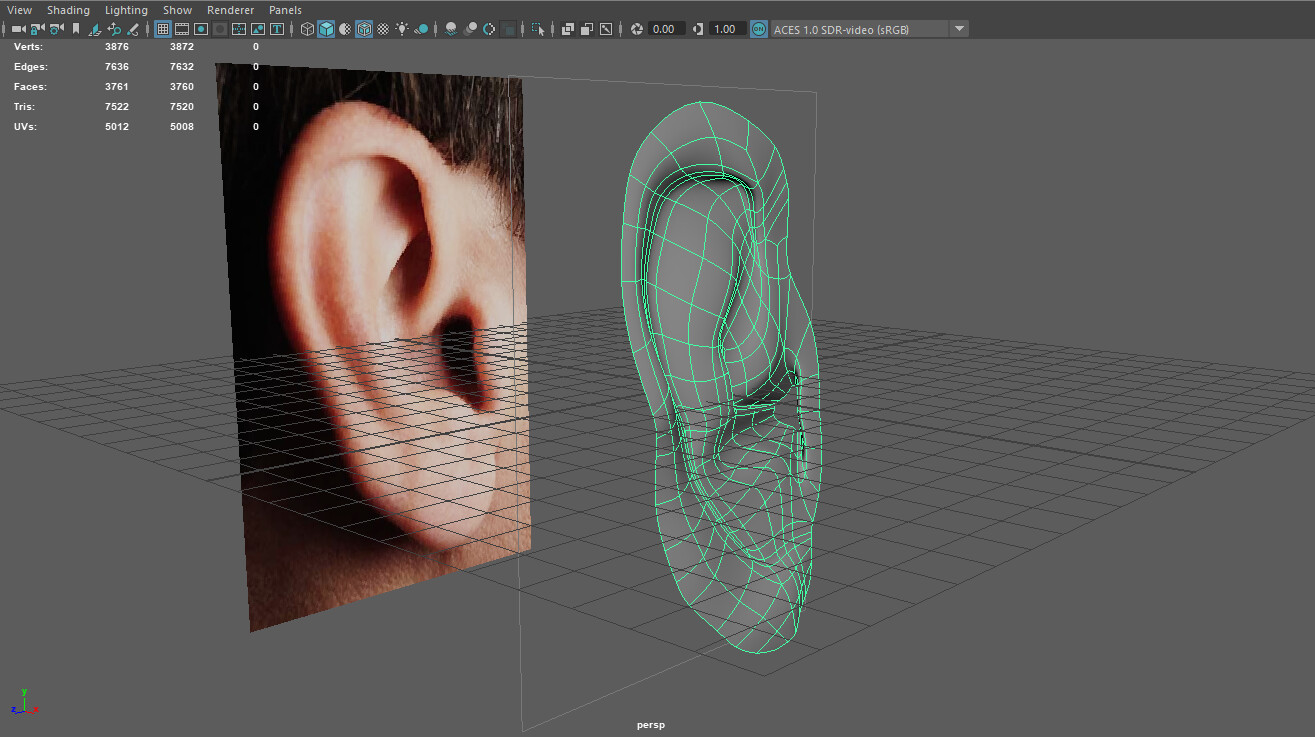Click the Select Camera icon

[18, 29]
